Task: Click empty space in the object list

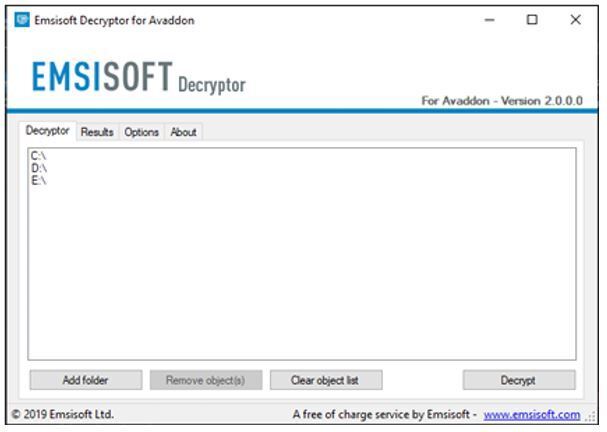Action: coord(300,270)
